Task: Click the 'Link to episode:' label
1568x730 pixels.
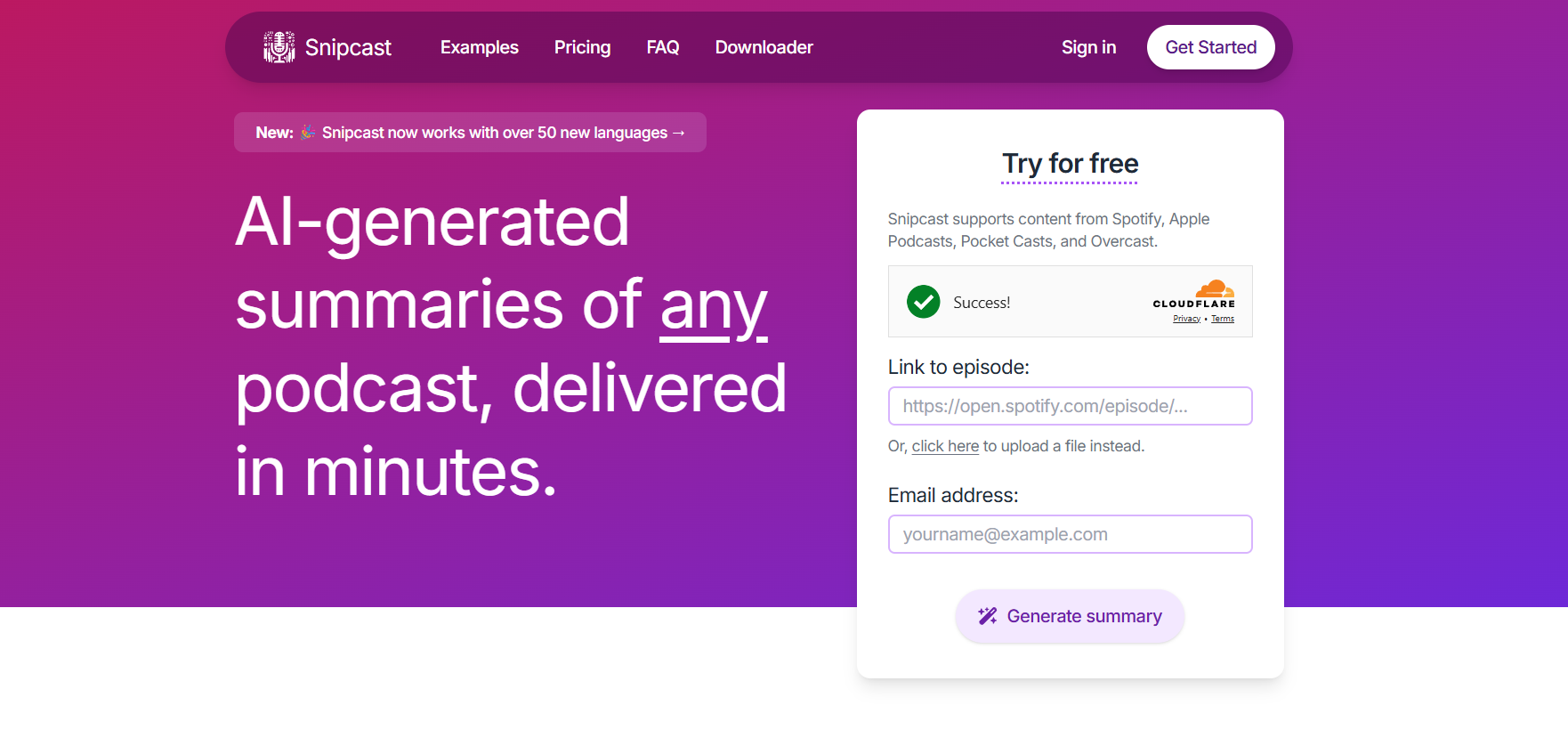Action: [958, 367]
